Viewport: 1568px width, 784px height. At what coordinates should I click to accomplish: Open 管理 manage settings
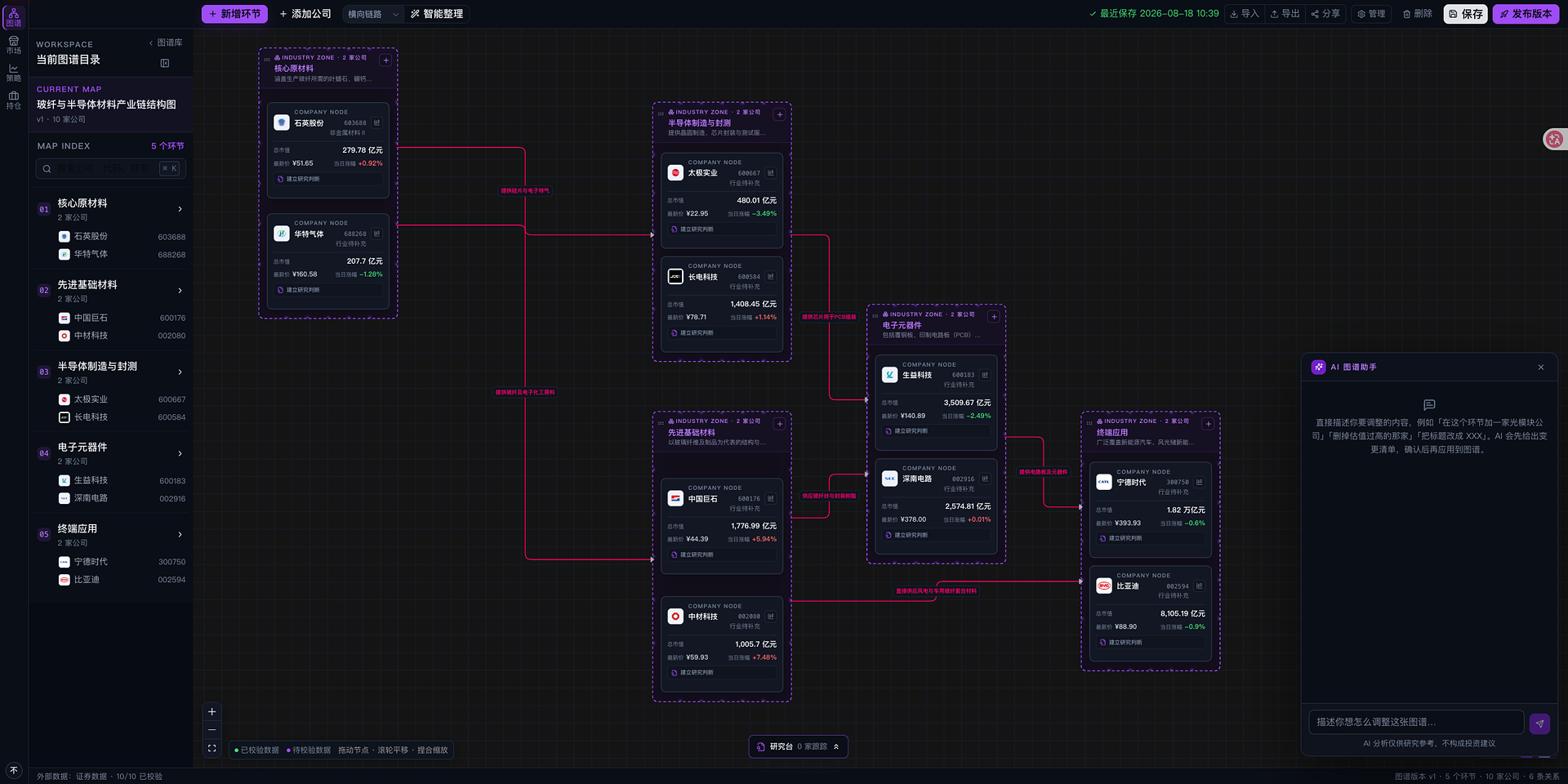point(1371,14)
